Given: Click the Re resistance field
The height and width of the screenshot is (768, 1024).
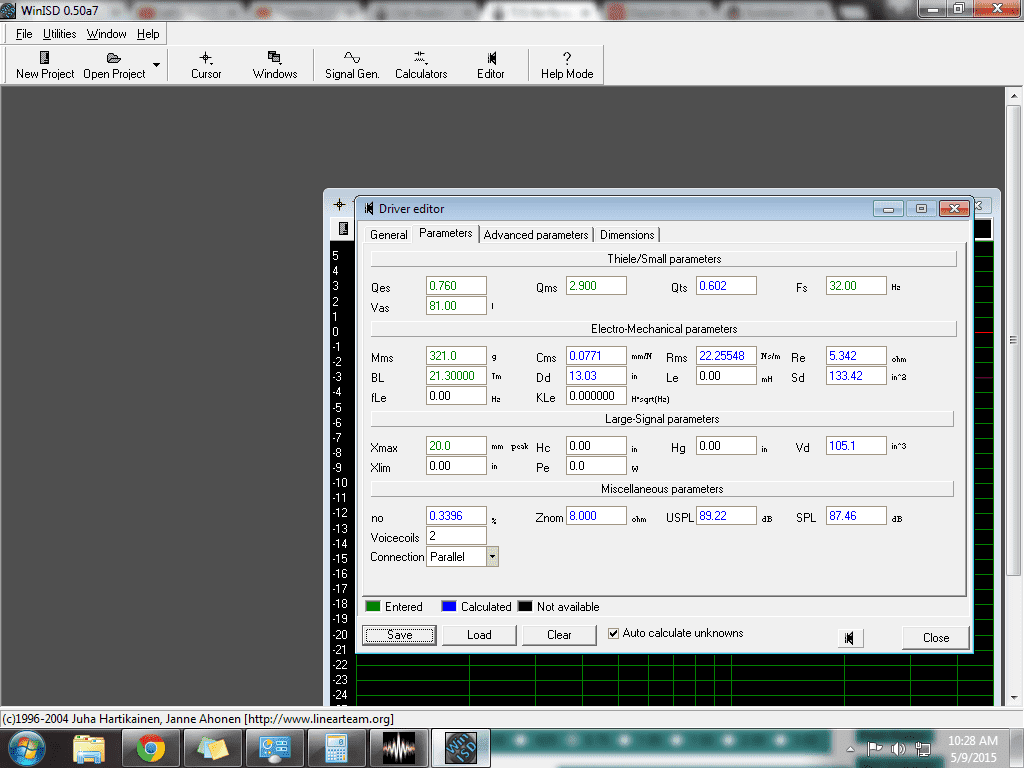Looking at the screenshot, I should (856, 356).
